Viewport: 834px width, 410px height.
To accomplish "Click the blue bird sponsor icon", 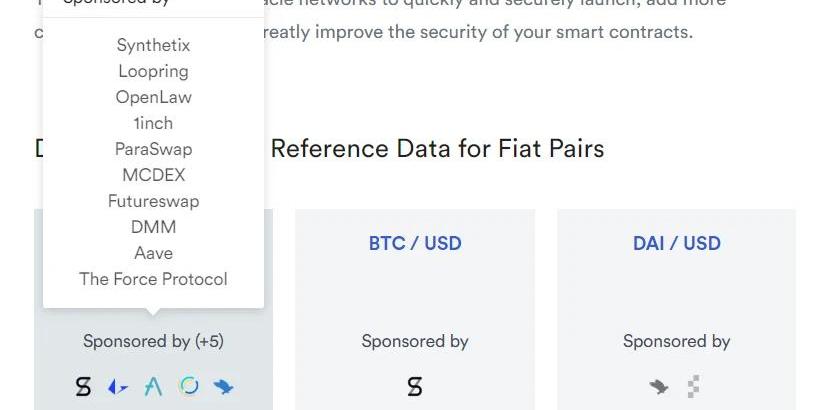I will tap(223, 386).
